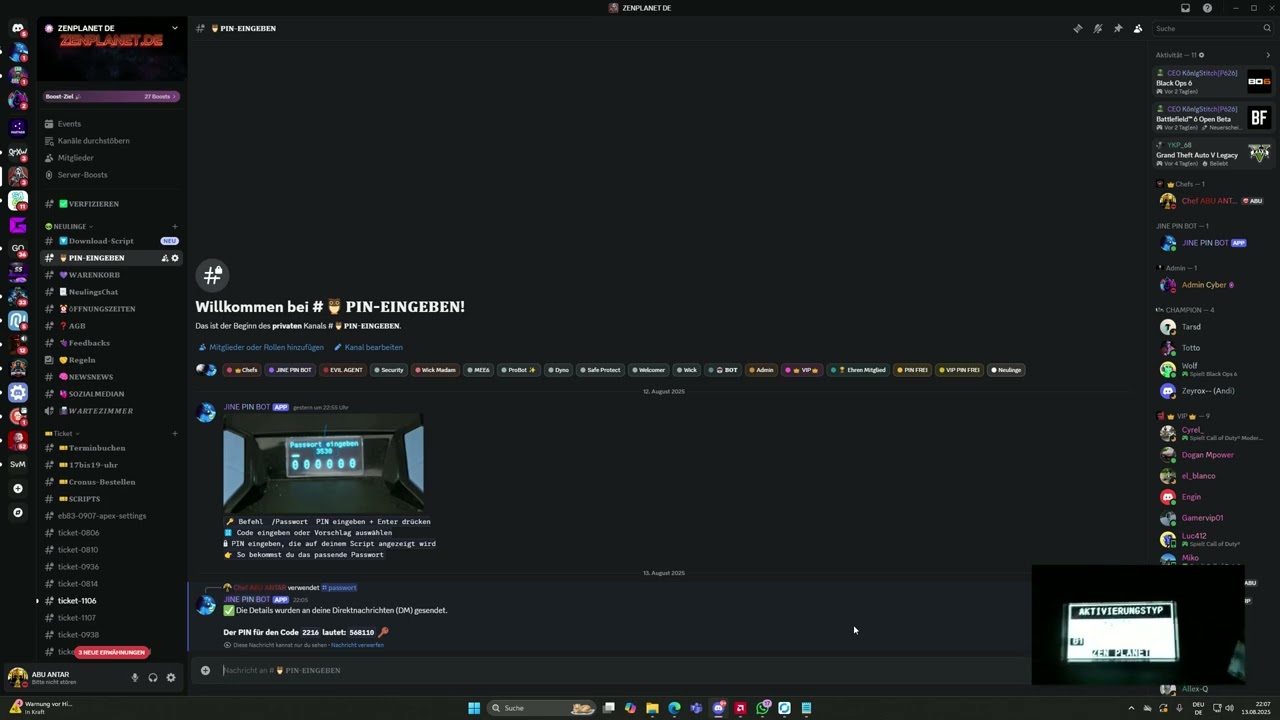1280x720 pixels.
Task: Click the Boost-Ziel 27 Boosts bar
Action: (x=112, y=97)
